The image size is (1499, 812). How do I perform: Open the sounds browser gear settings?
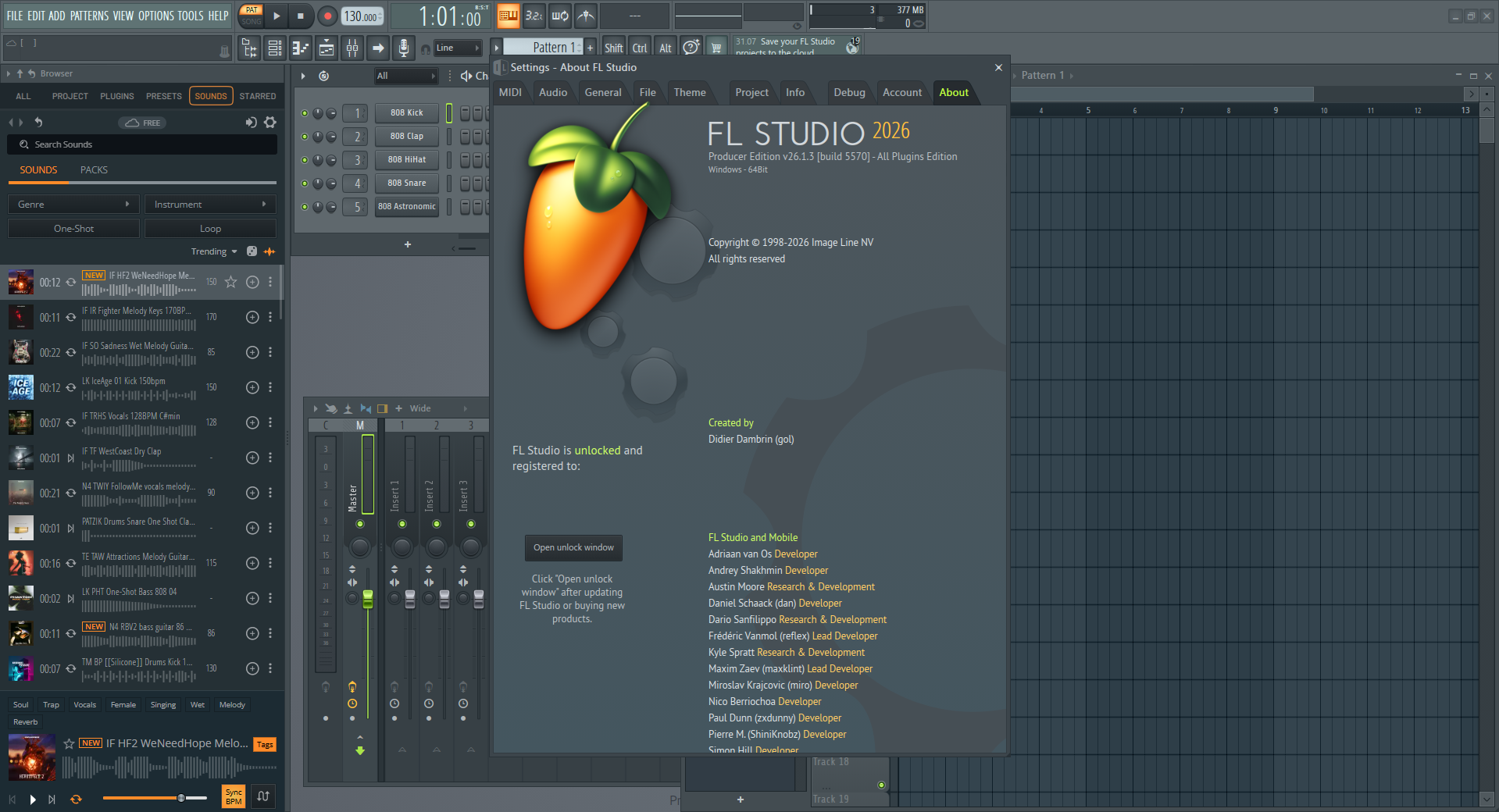pos(270,123)
